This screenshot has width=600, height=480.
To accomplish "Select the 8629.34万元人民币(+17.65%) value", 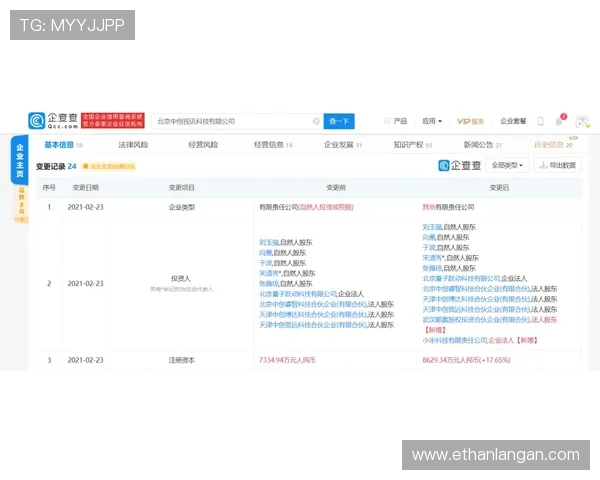I will click(466, 360).
